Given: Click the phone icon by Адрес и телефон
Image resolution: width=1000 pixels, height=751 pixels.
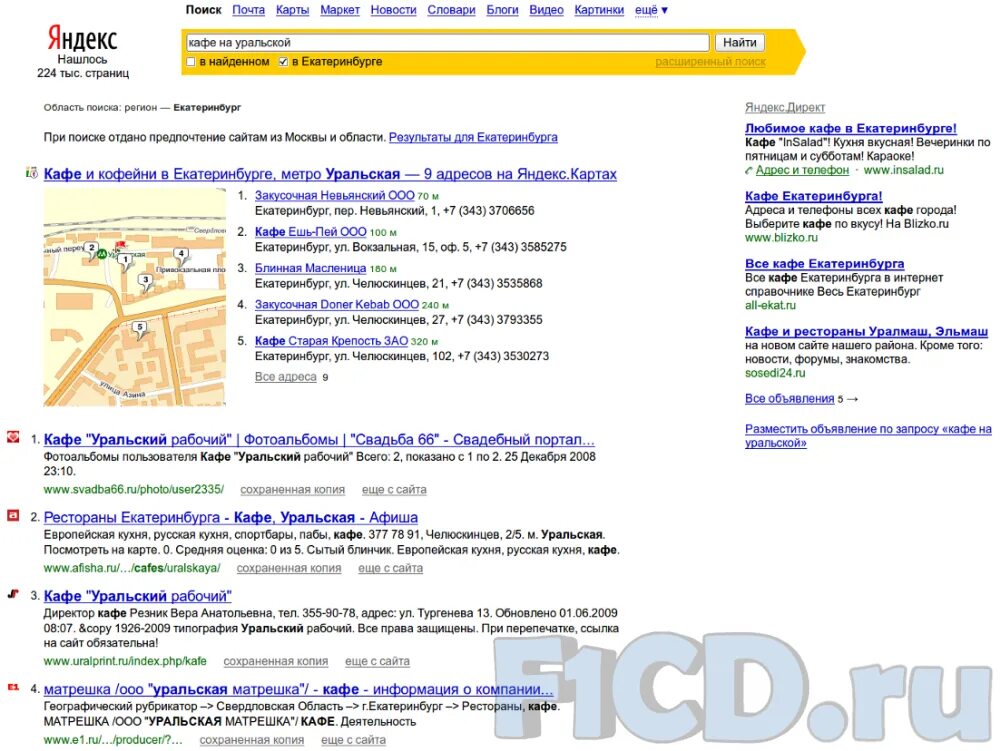Looking at the screenshot, I should click(749, 171).
